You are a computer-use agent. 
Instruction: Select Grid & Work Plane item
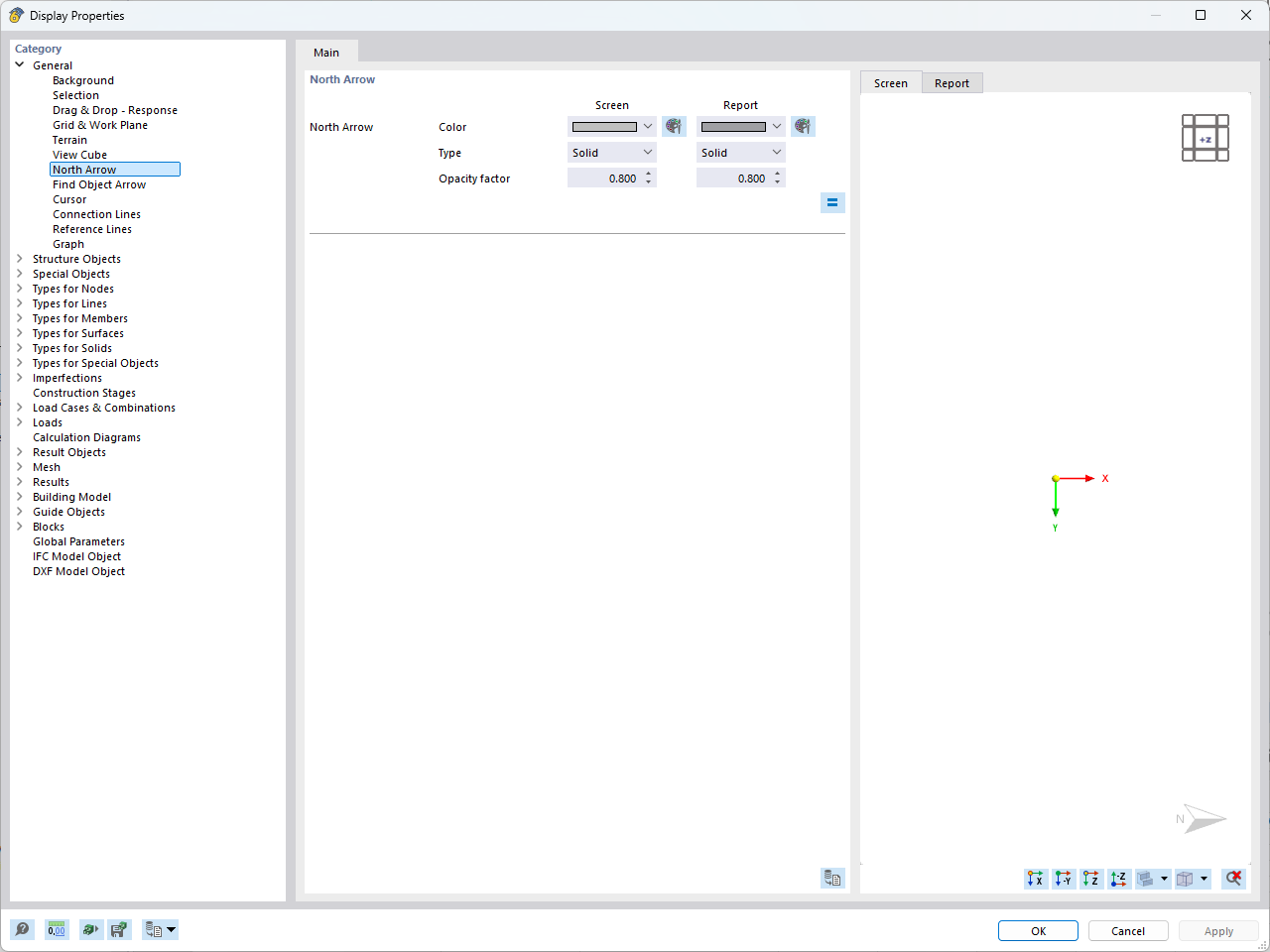coord(100,125)
